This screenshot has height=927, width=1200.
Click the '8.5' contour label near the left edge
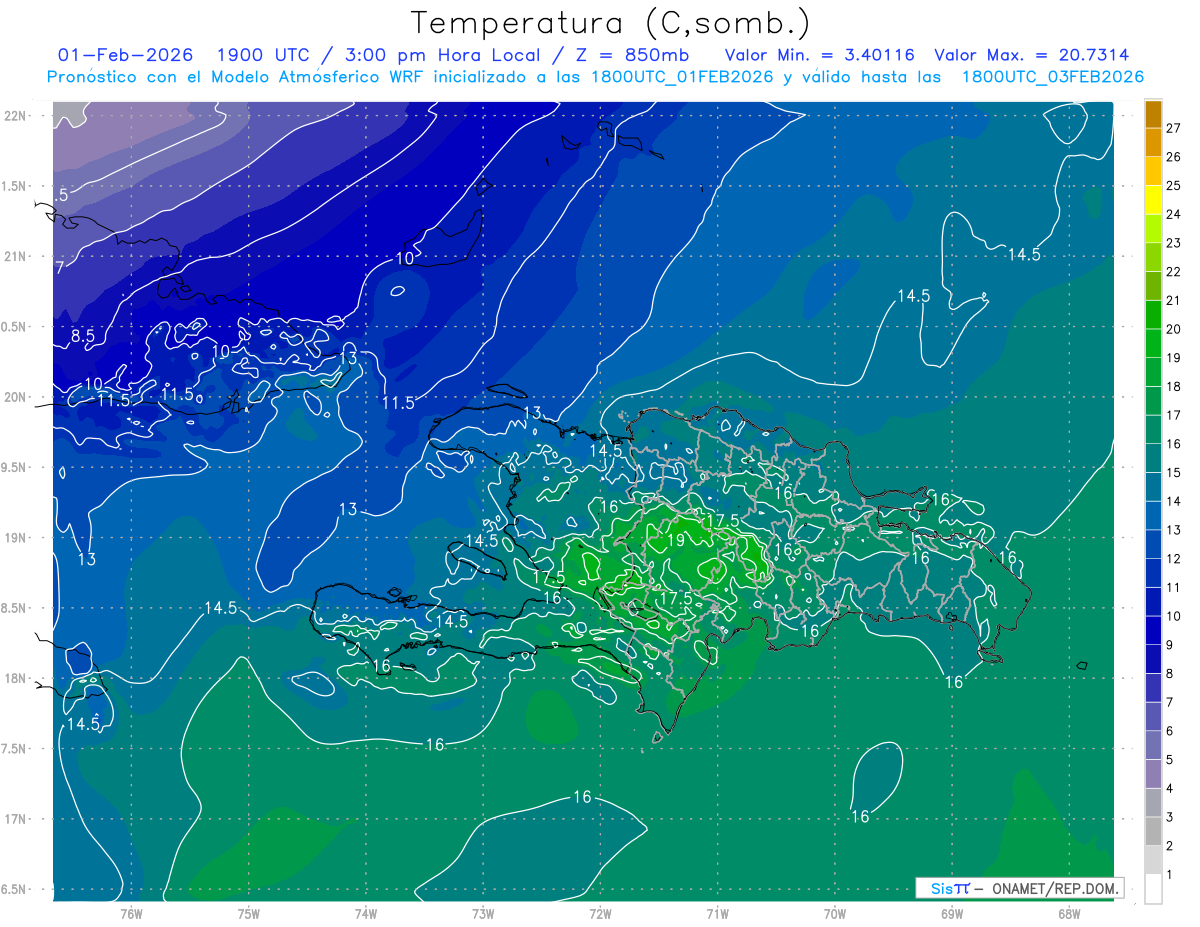(83, 337)
